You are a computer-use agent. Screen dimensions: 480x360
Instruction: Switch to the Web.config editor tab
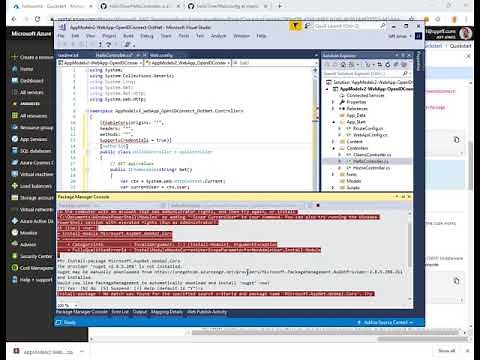[x=161, y=55]
